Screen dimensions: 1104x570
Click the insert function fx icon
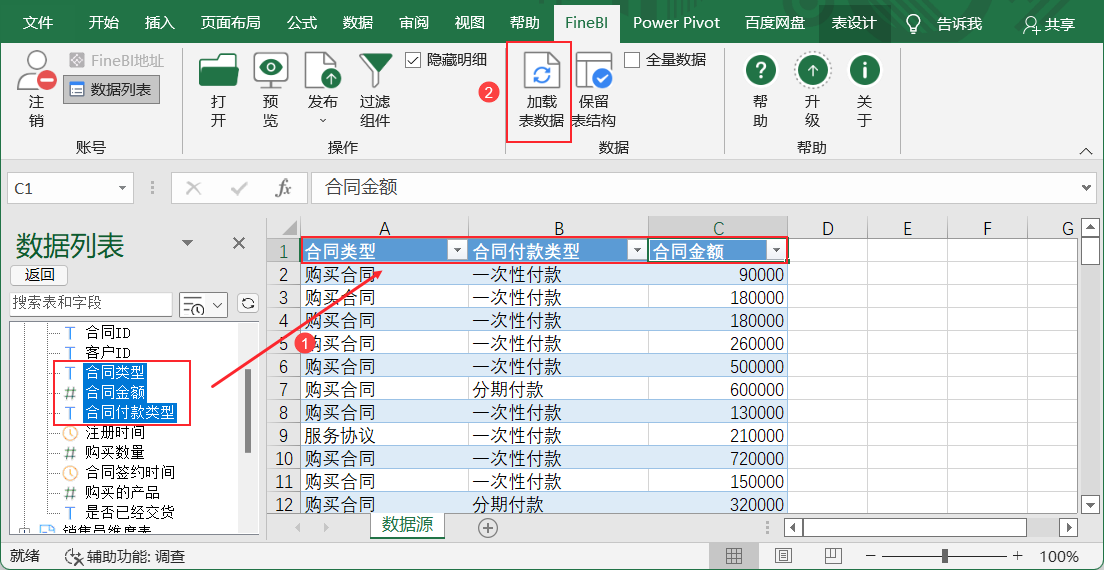283,189
